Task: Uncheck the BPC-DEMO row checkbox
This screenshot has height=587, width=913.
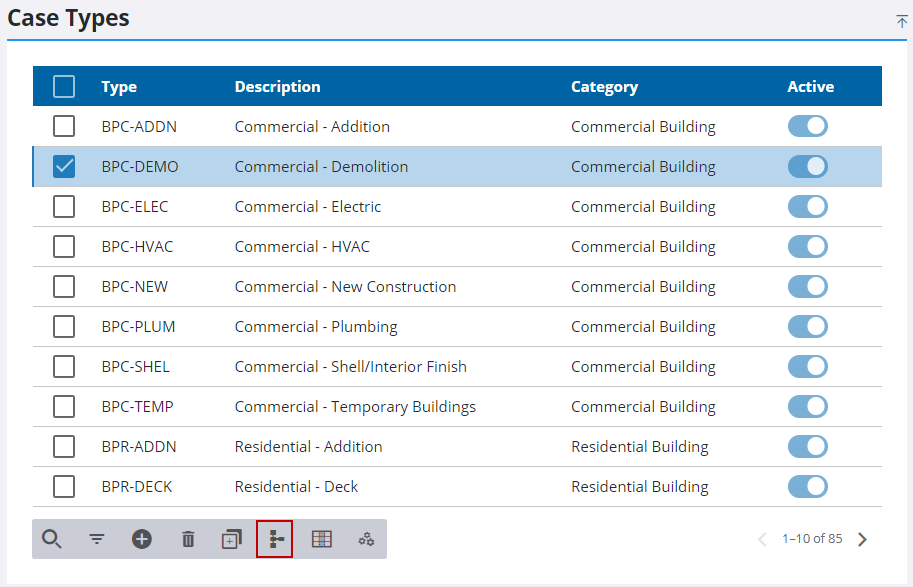Action: [x=64, y=167]
